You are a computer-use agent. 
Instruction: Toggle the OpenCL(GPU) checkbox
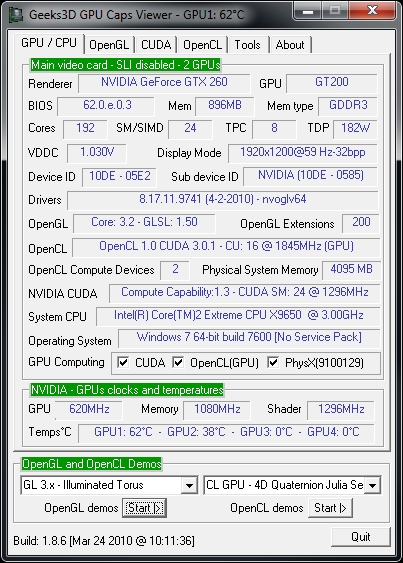pyautogui.click(x=178, y=362)
